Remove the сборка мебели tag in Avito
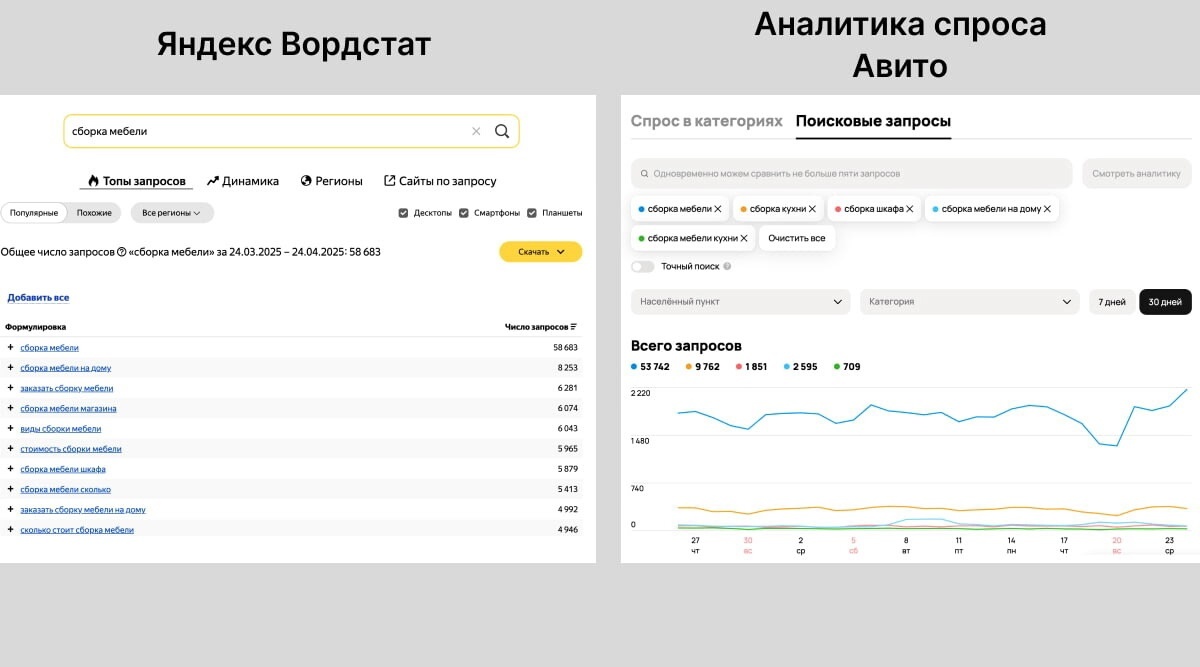 click(718, 209)
